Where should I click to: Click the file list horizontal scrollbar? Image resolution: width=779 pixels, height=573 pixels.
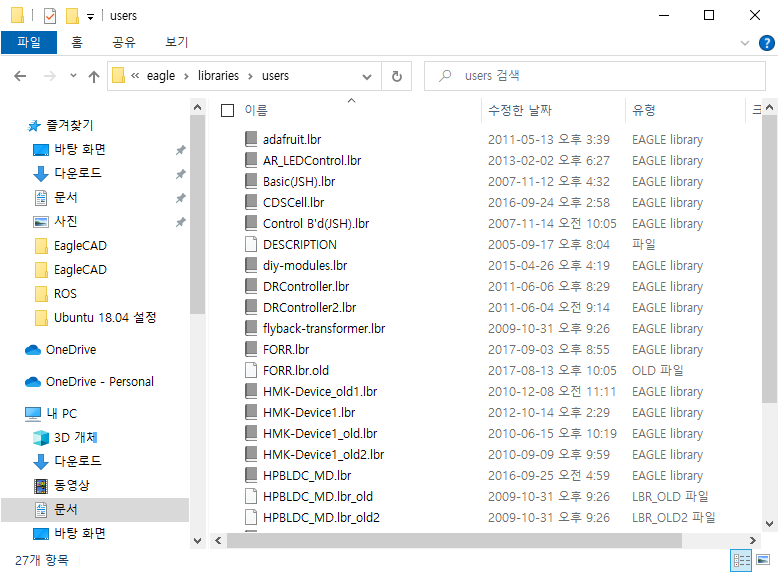pos(454,540)
